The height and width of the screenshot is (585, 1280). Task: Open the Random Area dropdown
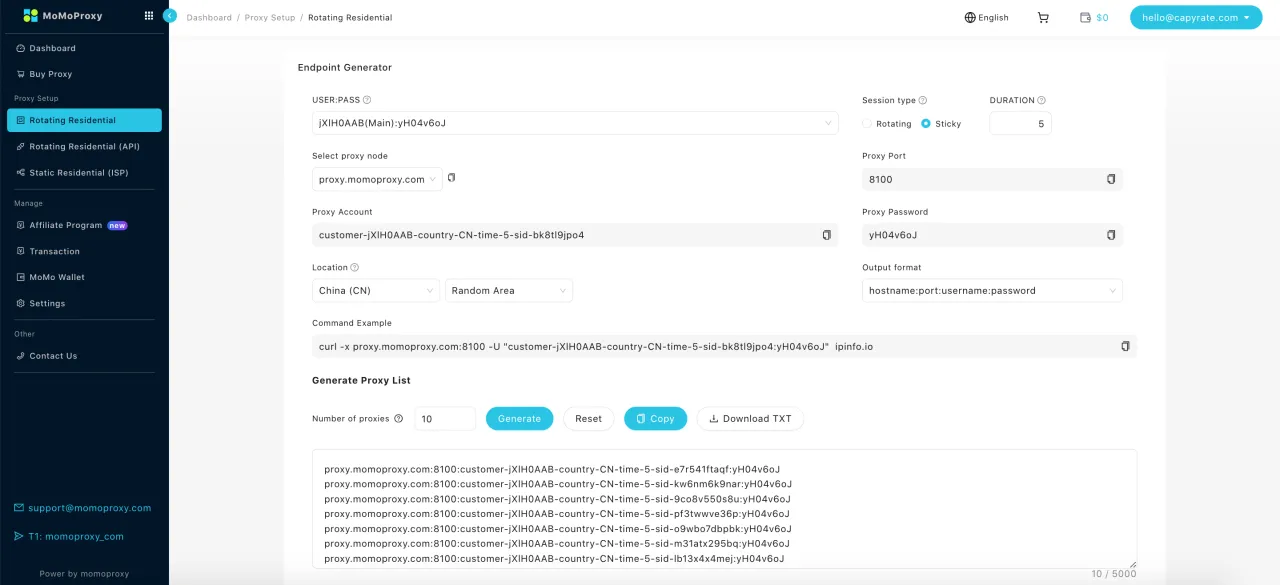[508, 291]
